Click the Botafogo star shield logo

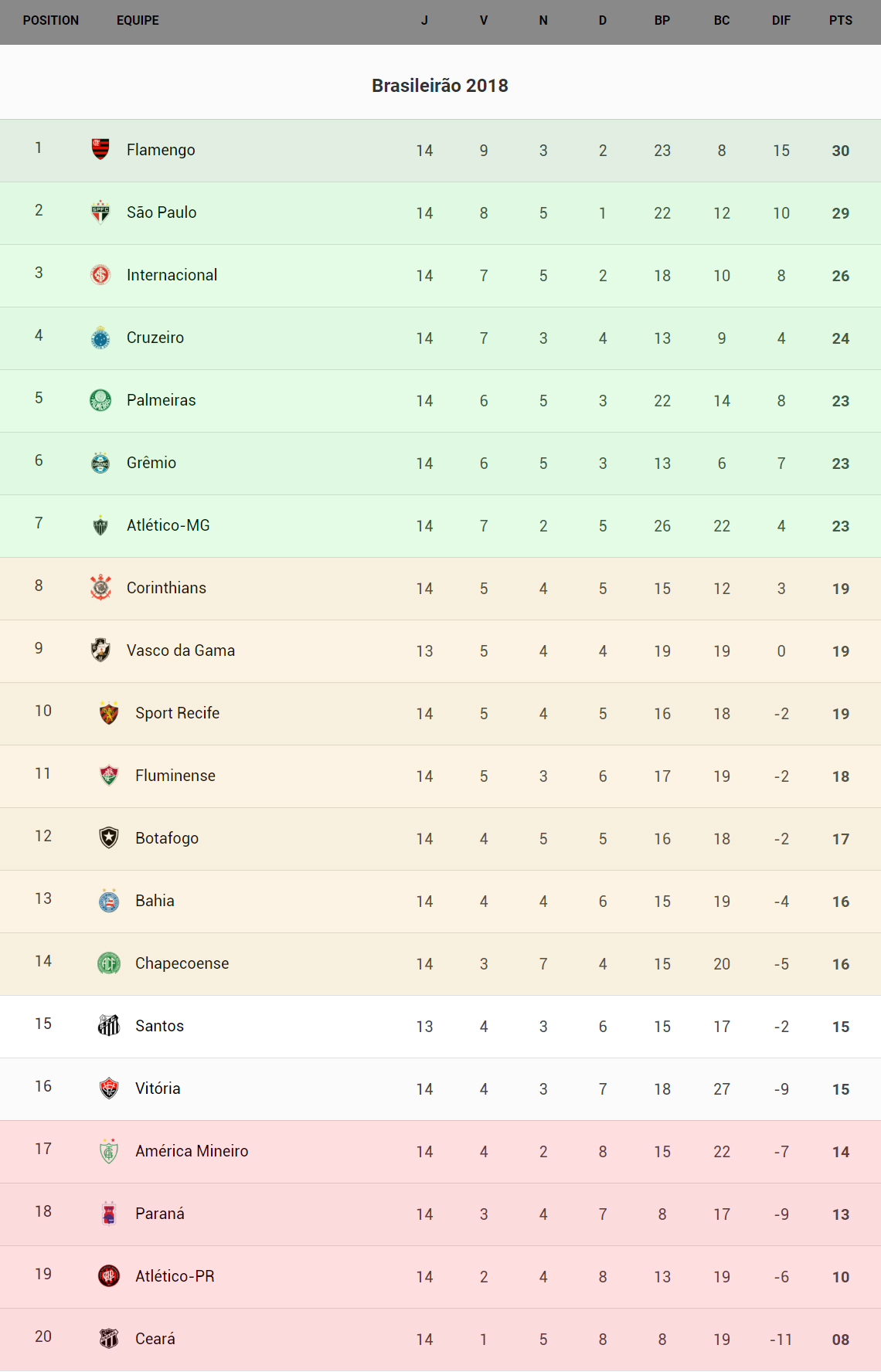coord(109,837)
